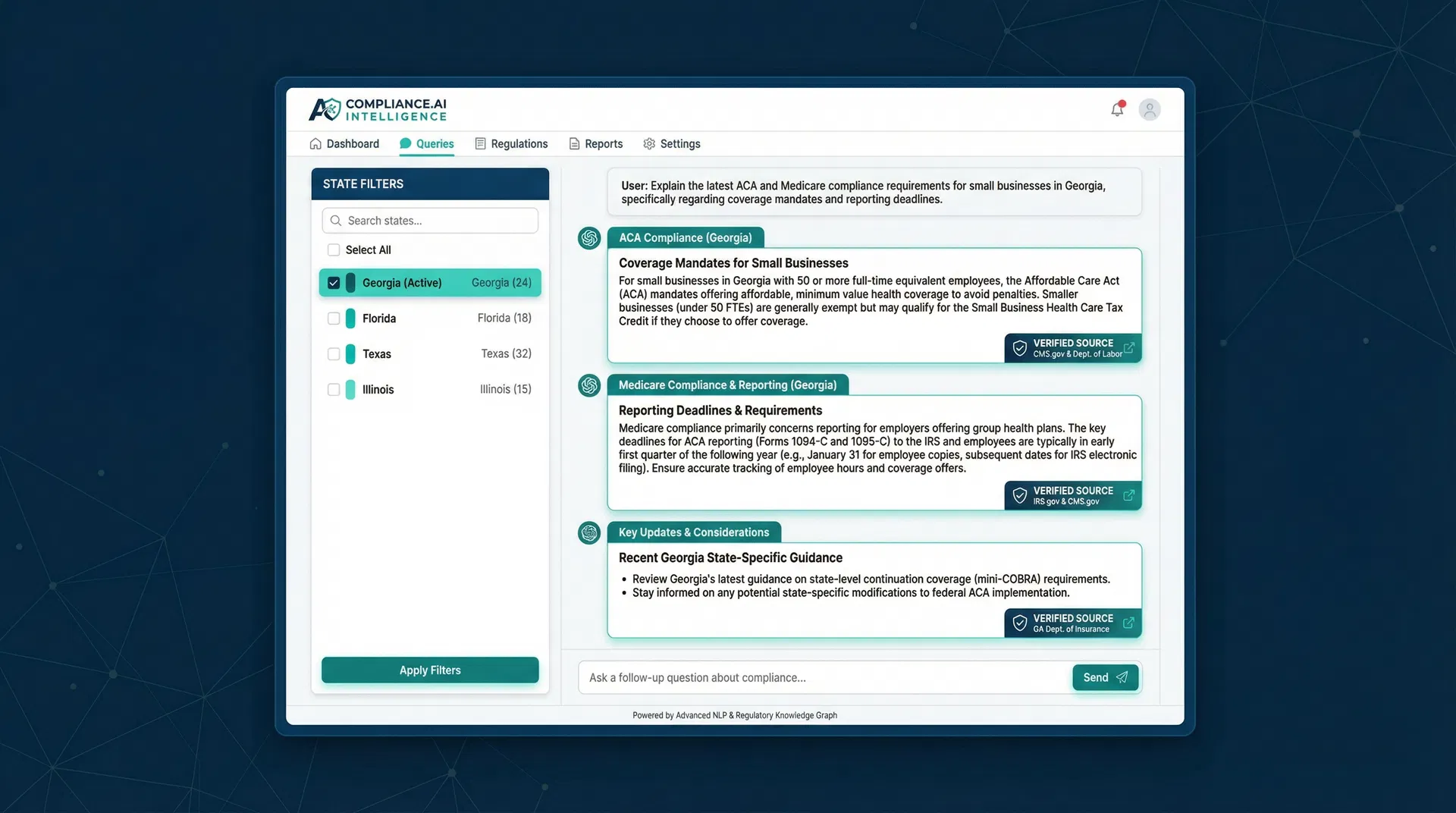Open the external link on the GA Dept. of Insurance badge
Screen dimensions: 1456x813
pos(1128,623)
